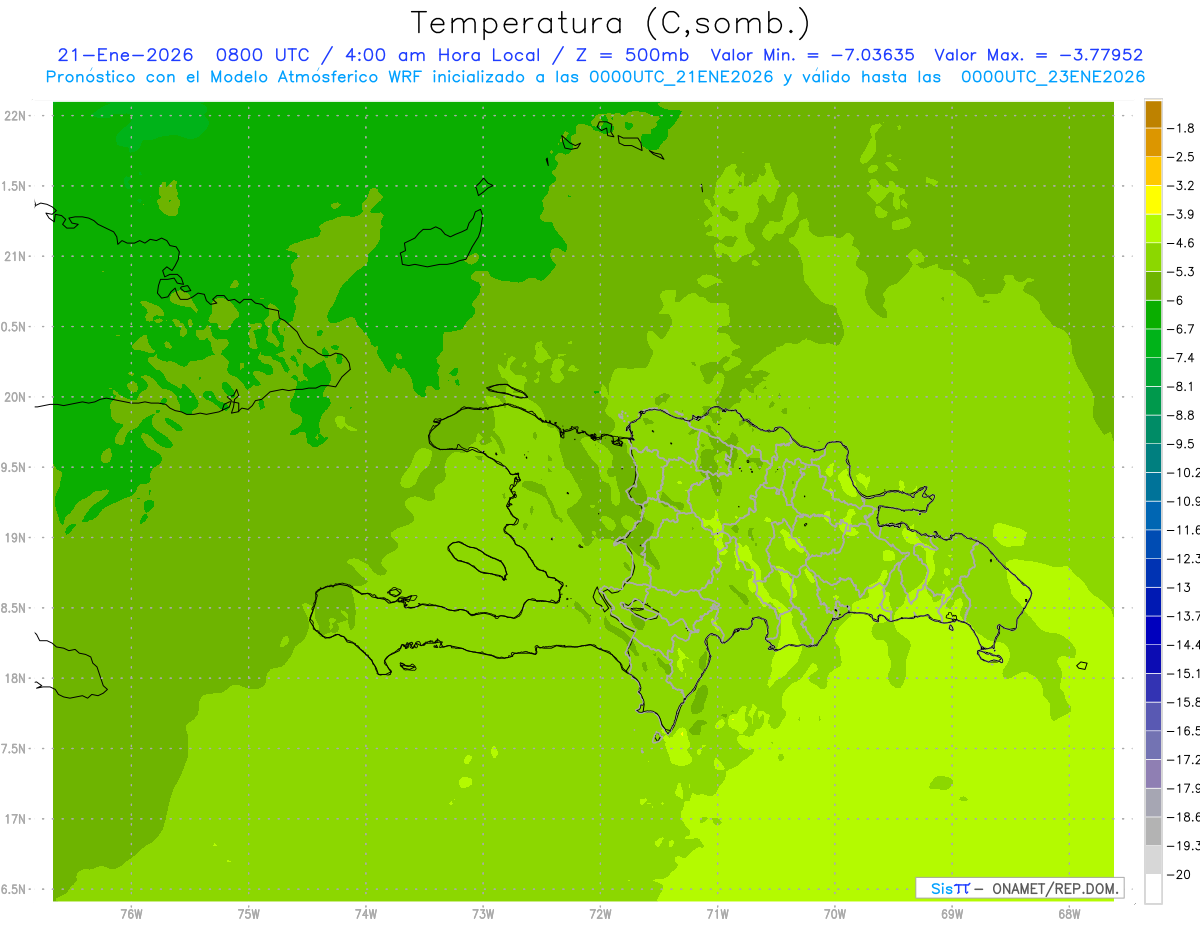Screen dimensions: 1200x927
Task: Click the '69W' longitude axis label
Action: [952, 914]
